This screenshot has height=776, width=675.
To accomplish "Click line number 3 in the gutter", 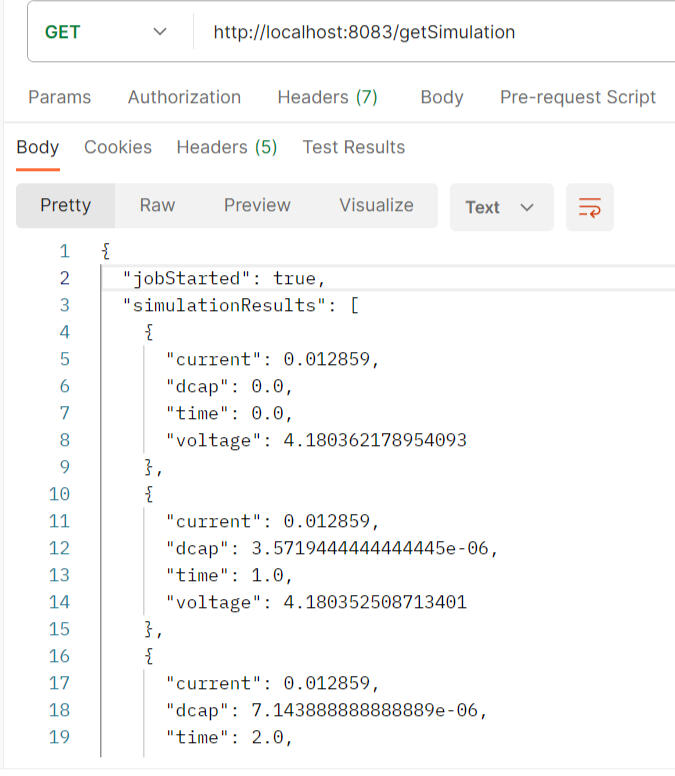I will pyautogui.click(x=65, y=305).
